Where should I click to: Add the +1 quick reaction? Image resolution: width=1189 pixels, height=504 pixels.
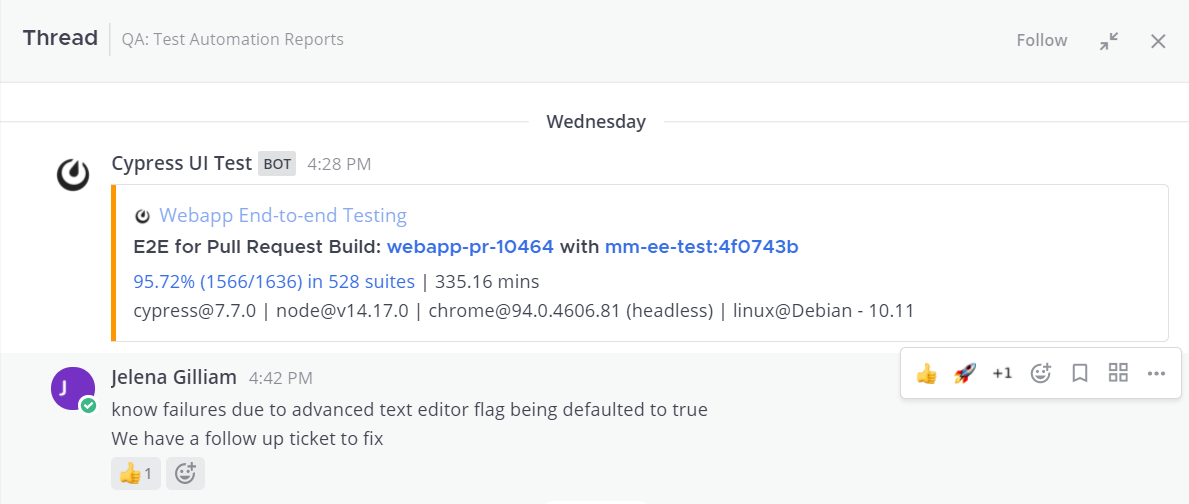(x=1002, y=373)
